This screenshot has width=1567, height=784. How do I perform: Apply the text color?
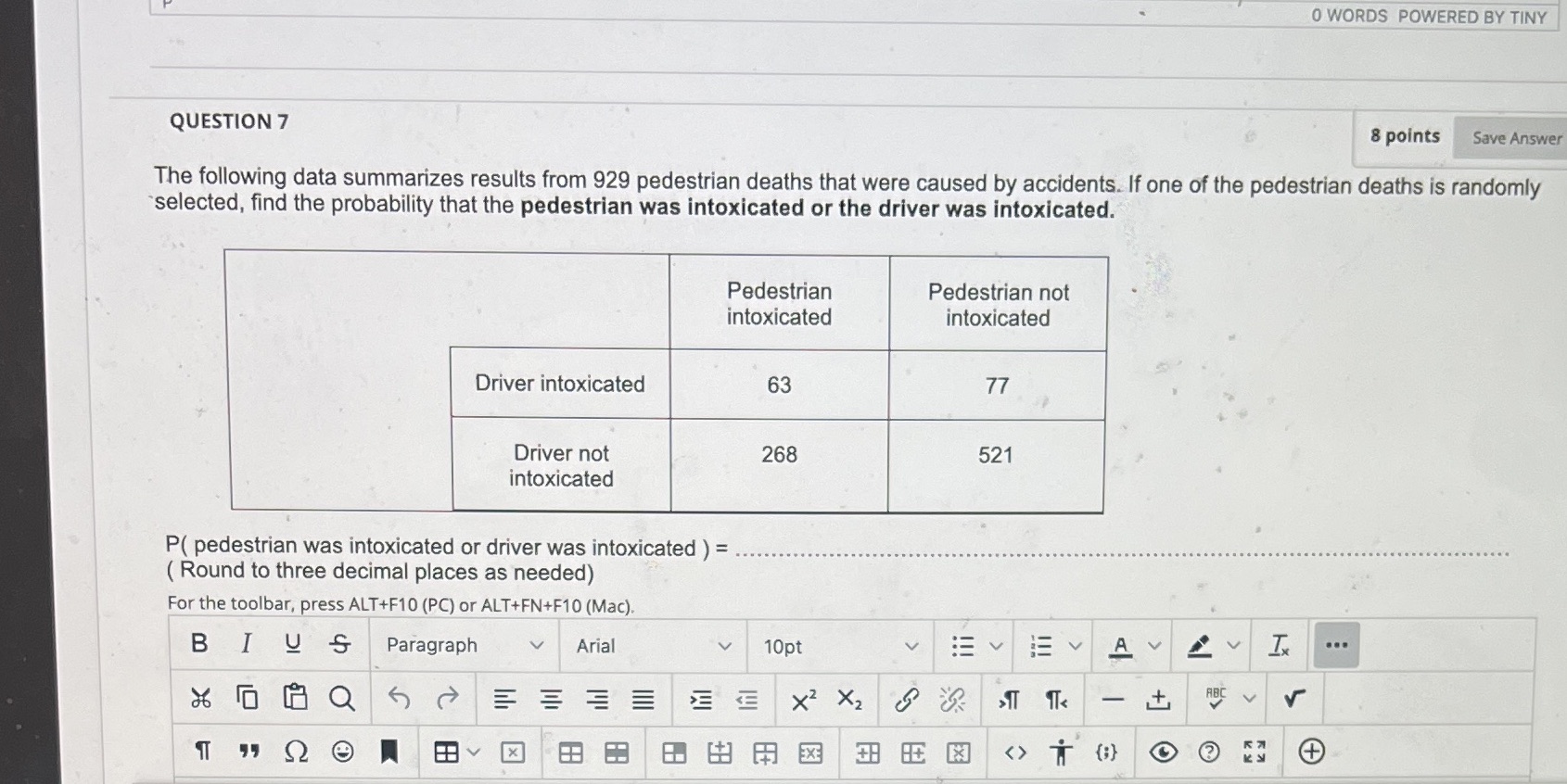(1120, 646)
